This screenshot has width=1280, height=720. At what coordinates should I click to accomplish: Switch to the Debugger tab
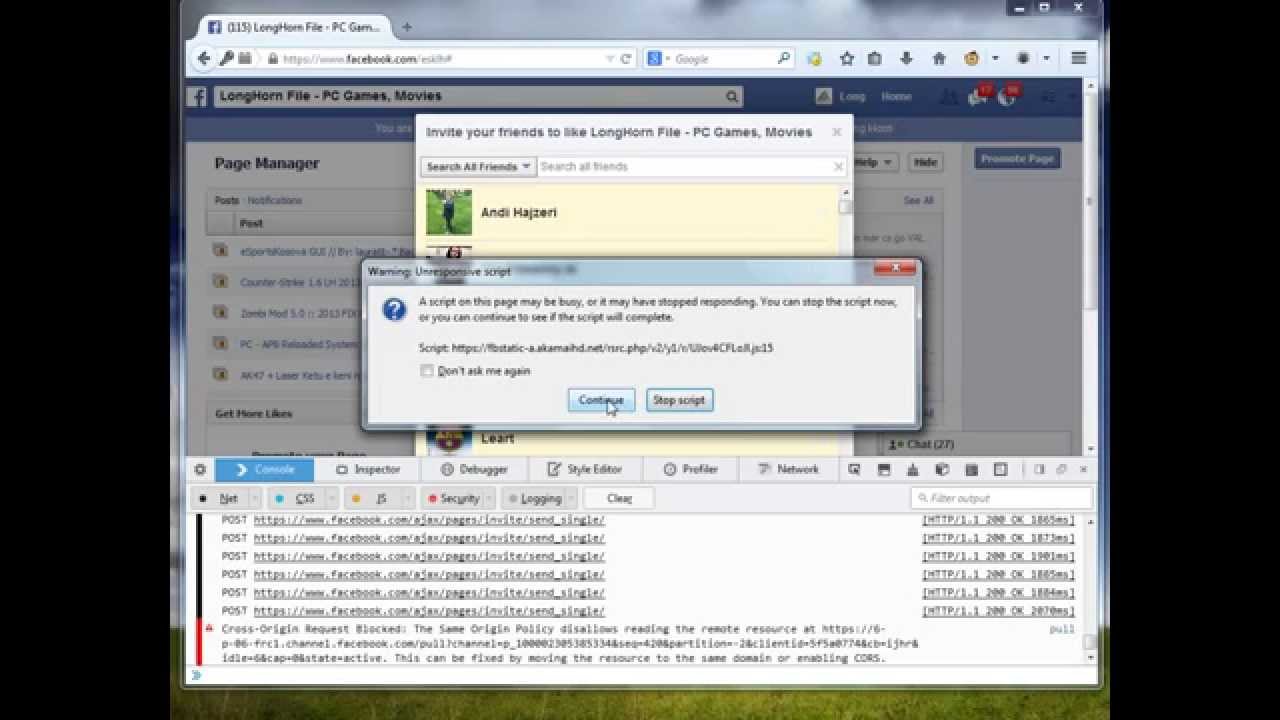click(x=474, y=469)
